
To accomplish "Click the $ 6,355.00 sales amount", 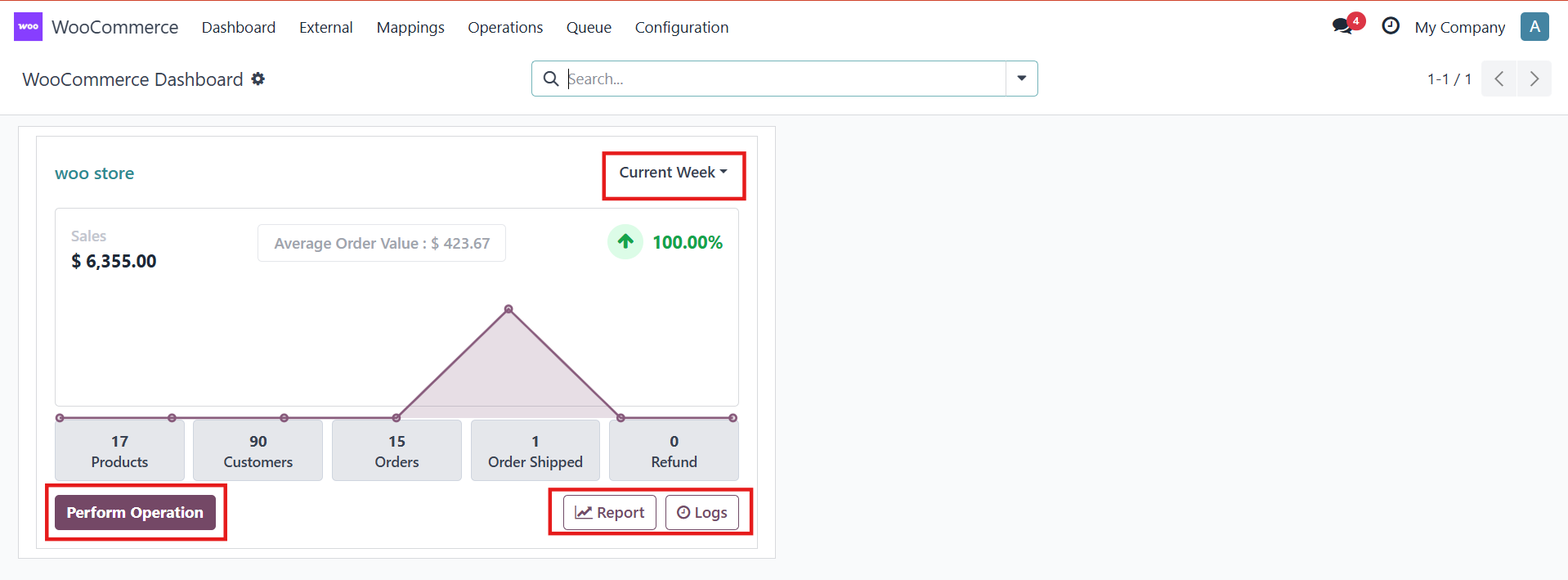I will pos(114,261).
